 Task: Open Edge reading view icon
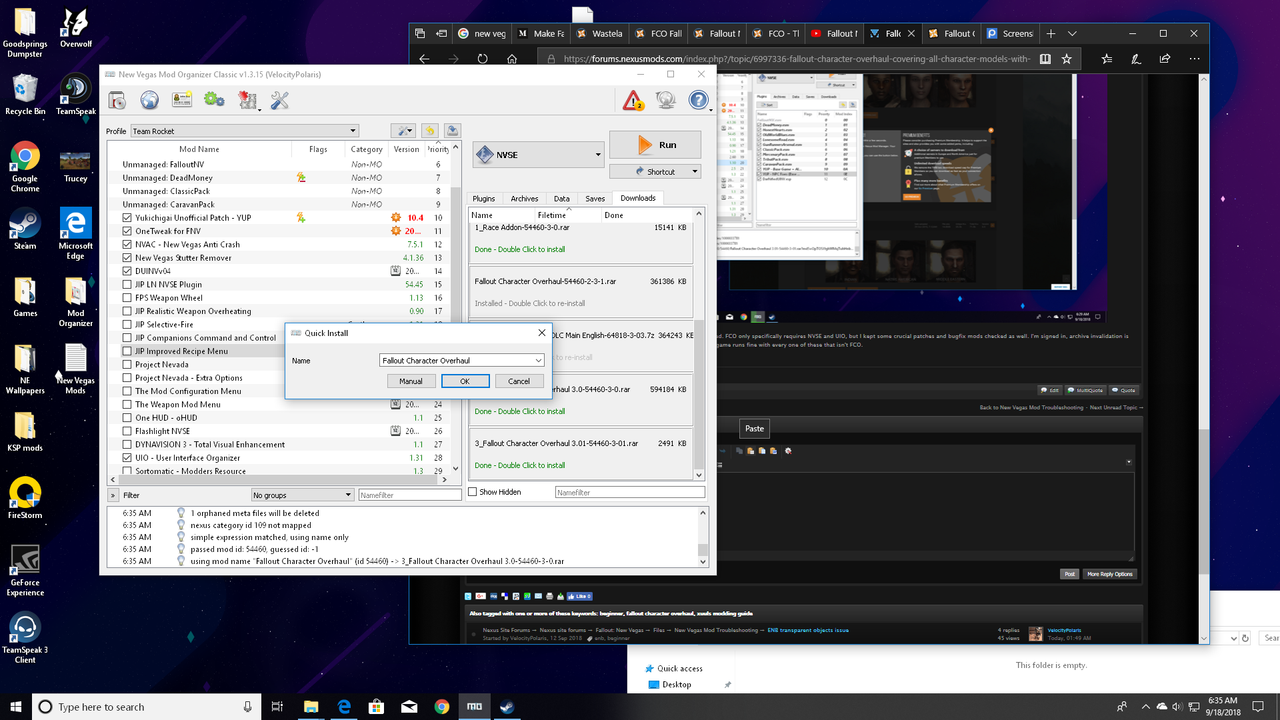1045,59
